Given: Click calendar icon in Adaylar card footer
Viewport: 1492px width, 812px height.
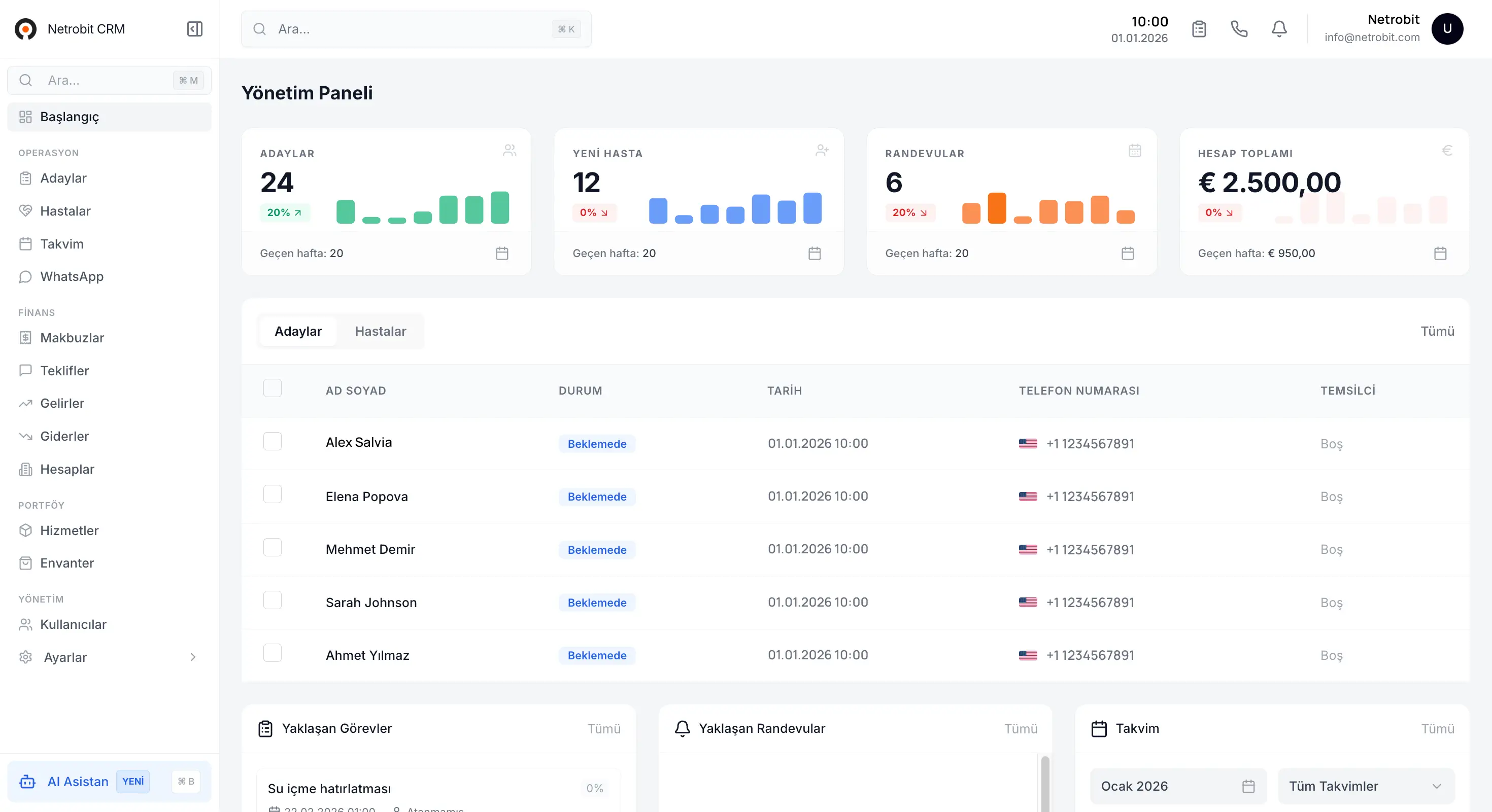Looking at the screenshot, I should [x=501, y=254].
